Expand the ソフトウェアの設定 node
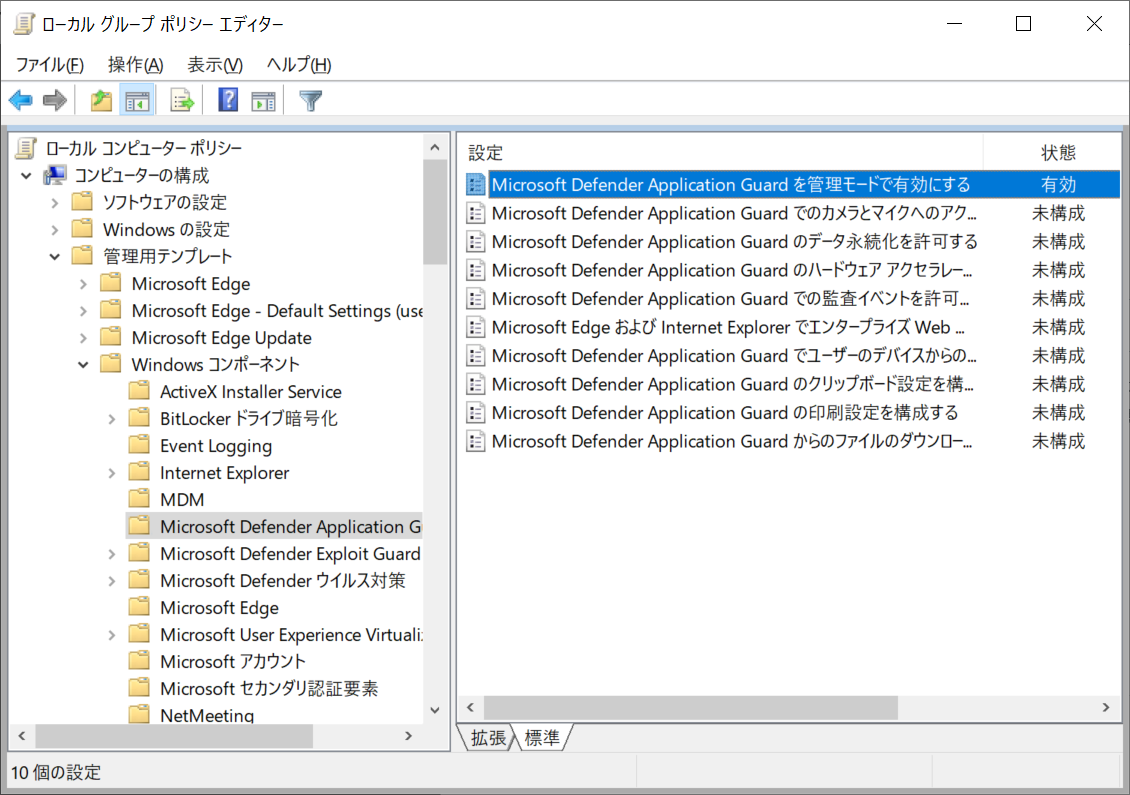This screenshot has height=795, width=1130. coord(55,203)
